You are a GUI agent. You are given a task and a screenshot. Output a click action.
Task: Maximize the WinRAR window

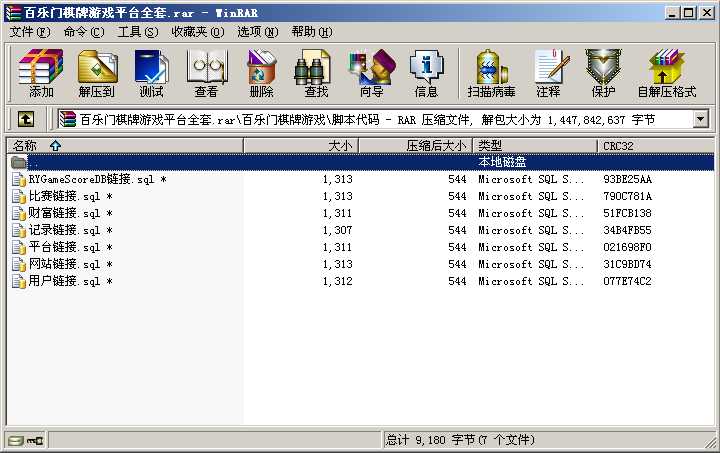688,13
